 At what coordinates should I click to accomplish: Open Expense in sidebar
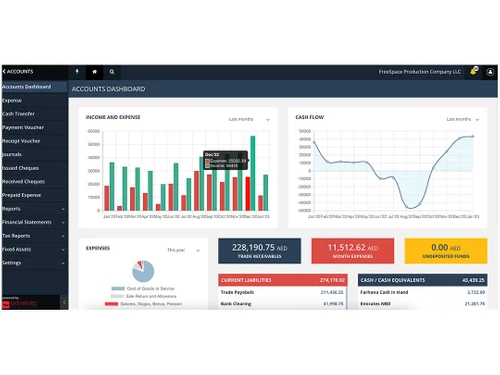(35, 100)
